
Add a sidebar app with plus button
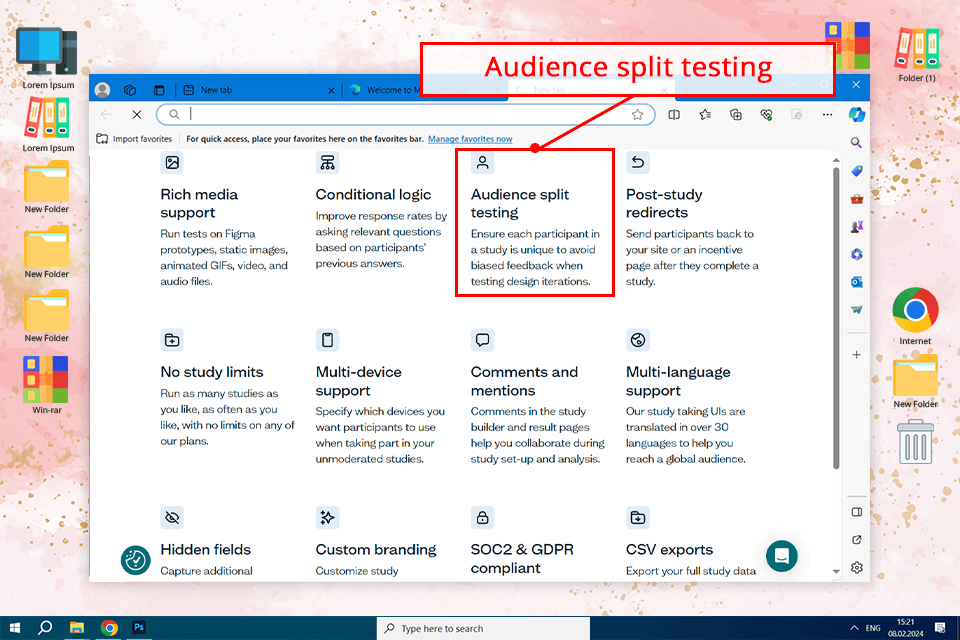856,355
